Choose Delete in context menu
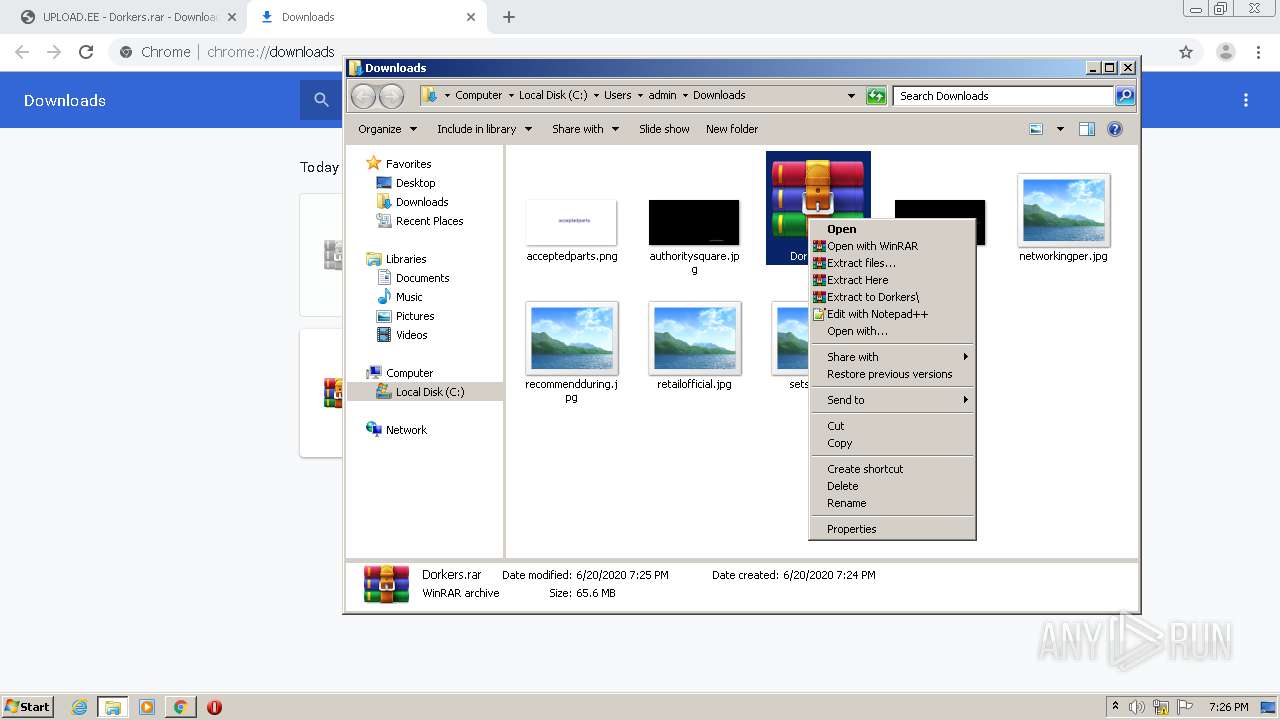The image size is (1280, 720). [x=842, y=486]
